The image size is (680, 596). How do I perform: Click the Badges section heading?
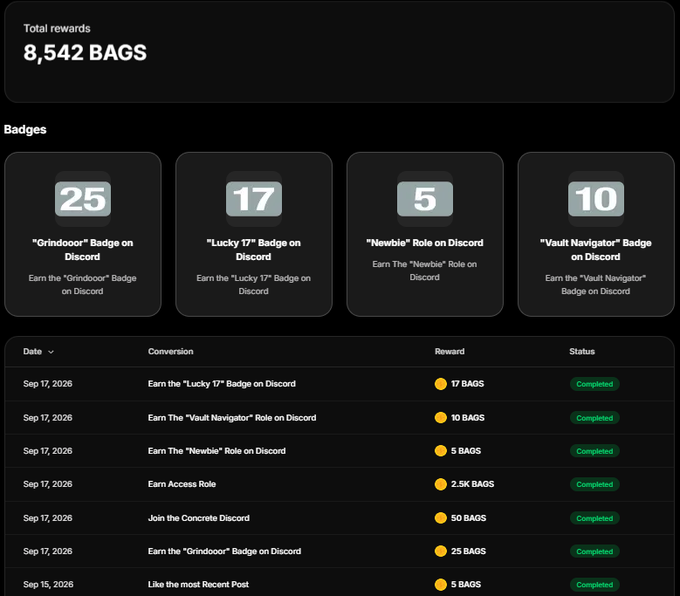tap(25, 129)
